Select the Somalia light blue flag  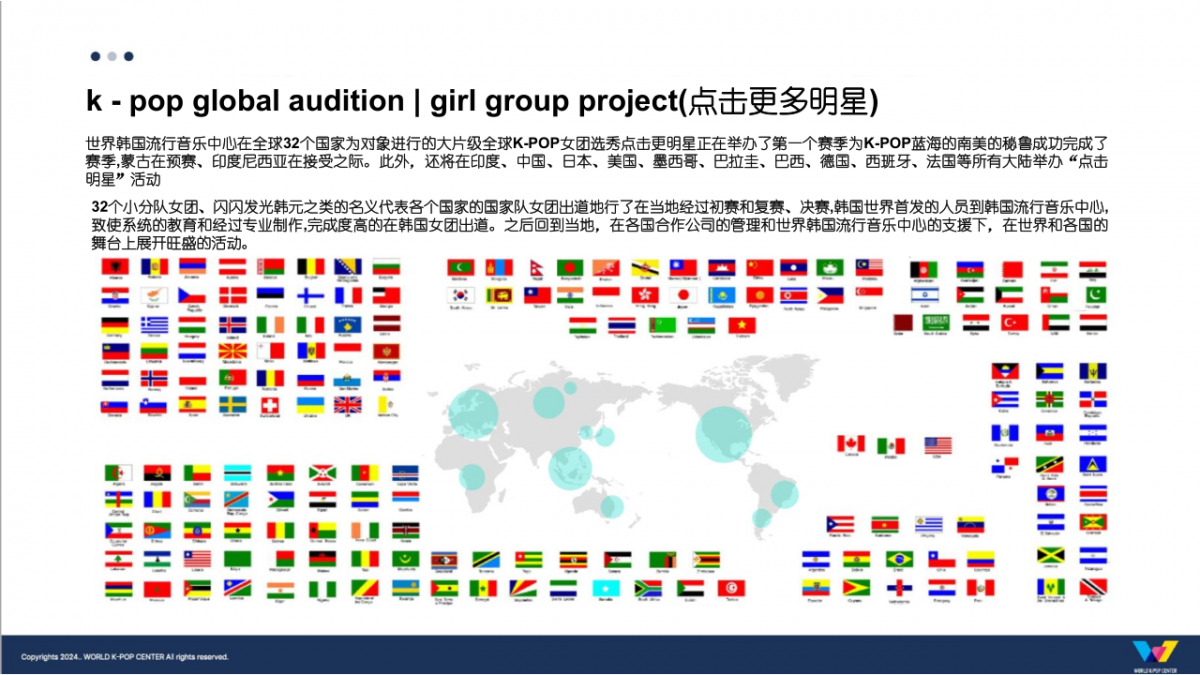pos(604,587)
